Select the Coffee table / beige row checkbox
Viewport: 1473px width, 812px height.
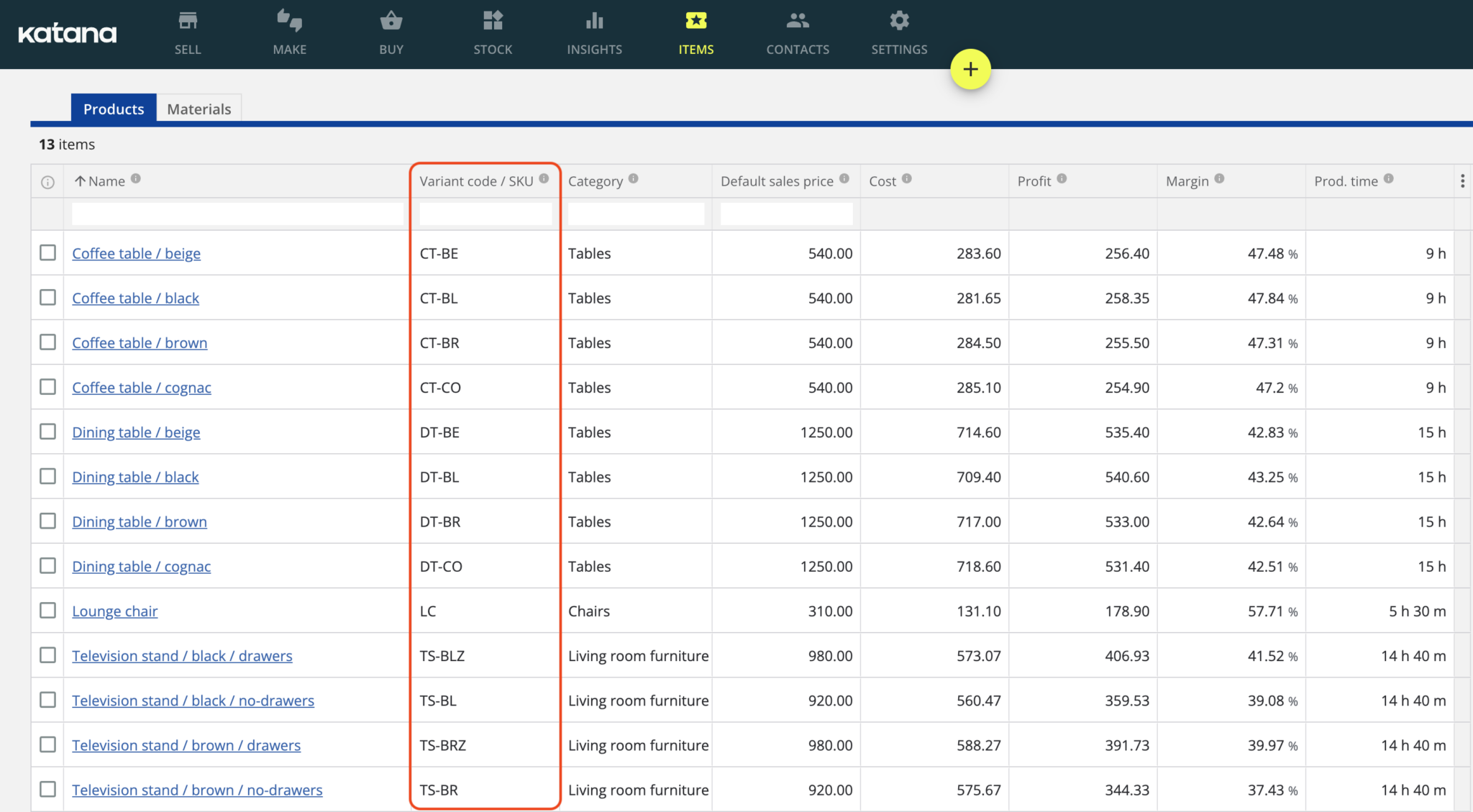click(x=47, y=252)
